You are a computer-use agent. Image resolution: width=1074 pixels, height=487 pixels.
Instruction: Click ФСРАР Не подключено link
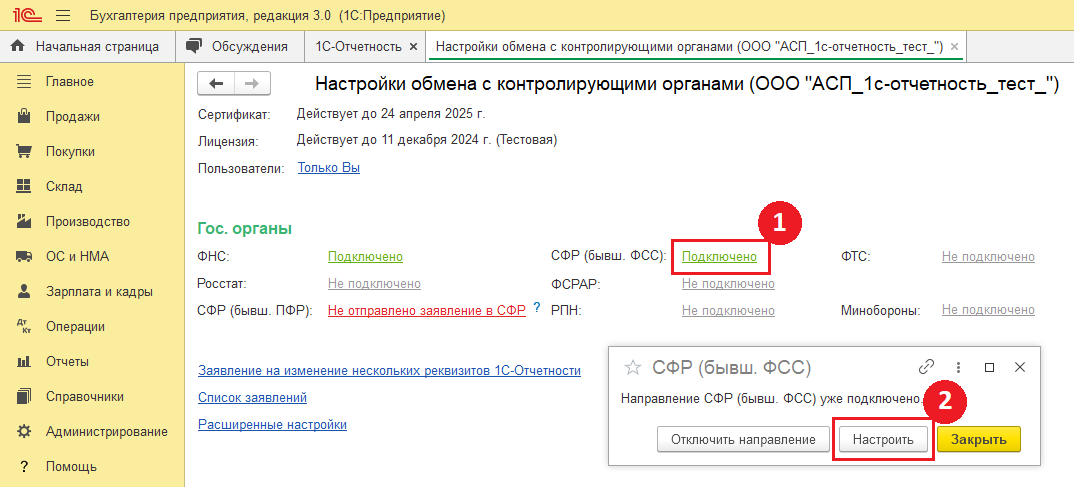tap(728, 284)
